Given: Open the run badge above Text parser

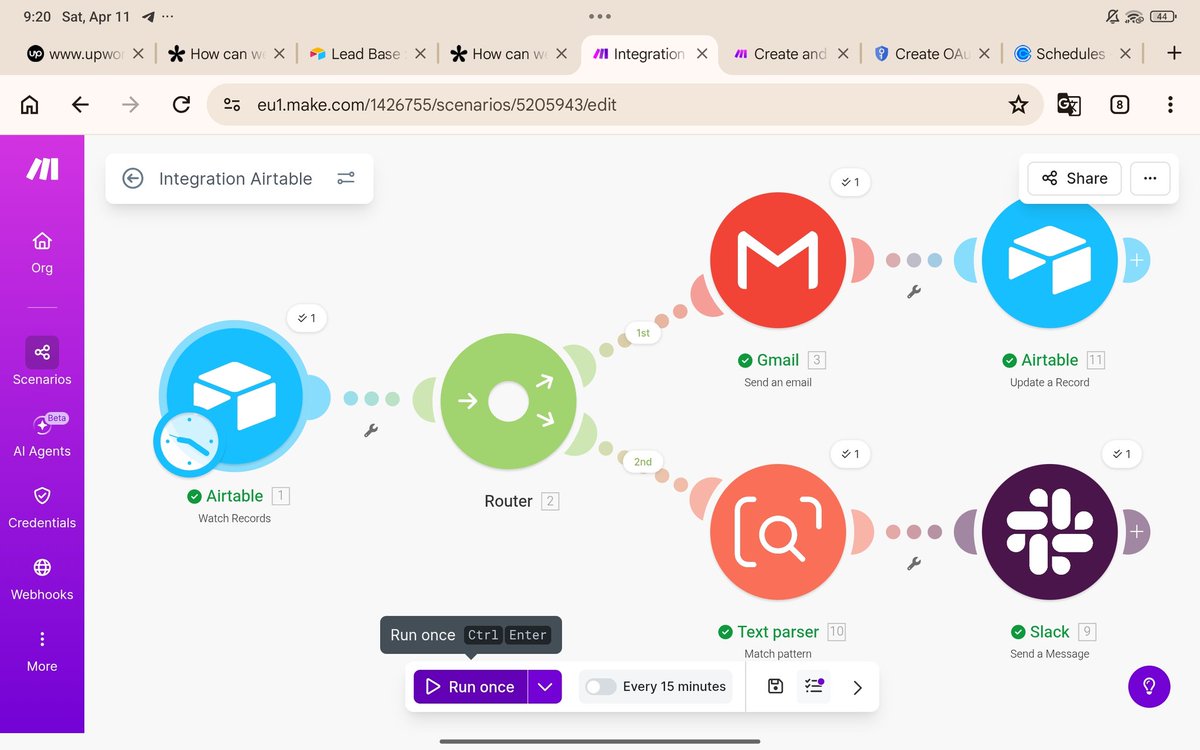Looking at the screenshot, I should point(850,454).
